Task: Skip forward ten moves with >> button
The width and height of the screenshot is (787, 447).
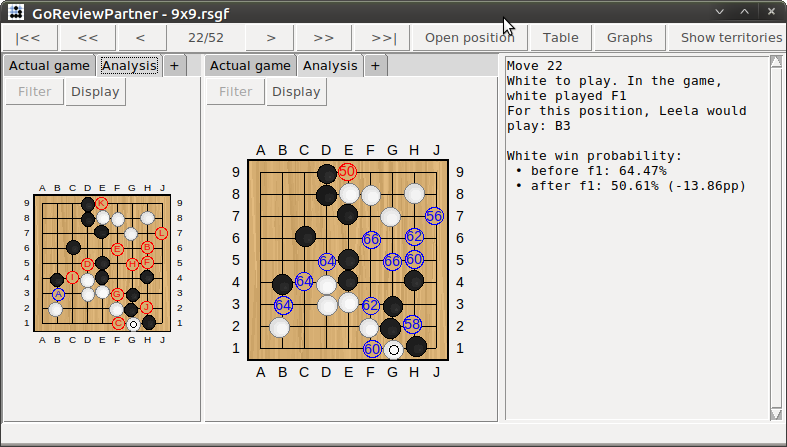Action: pos(325,38)
